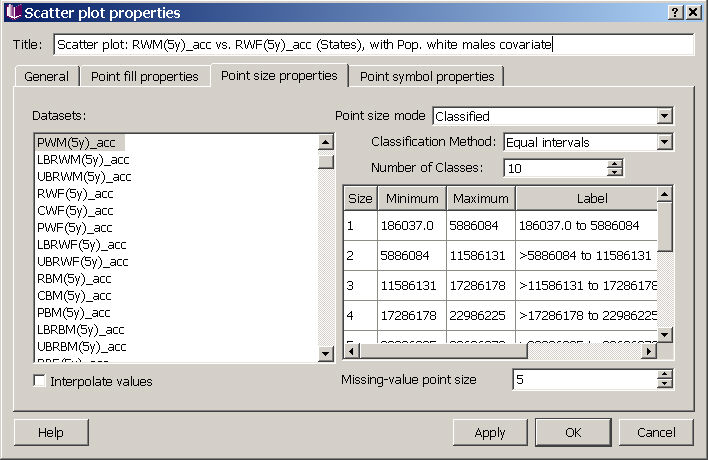The height and width of the screenshot is (460, 708).
Task: Open the Point size mode dropdown
Action: [x=665, y=116]
